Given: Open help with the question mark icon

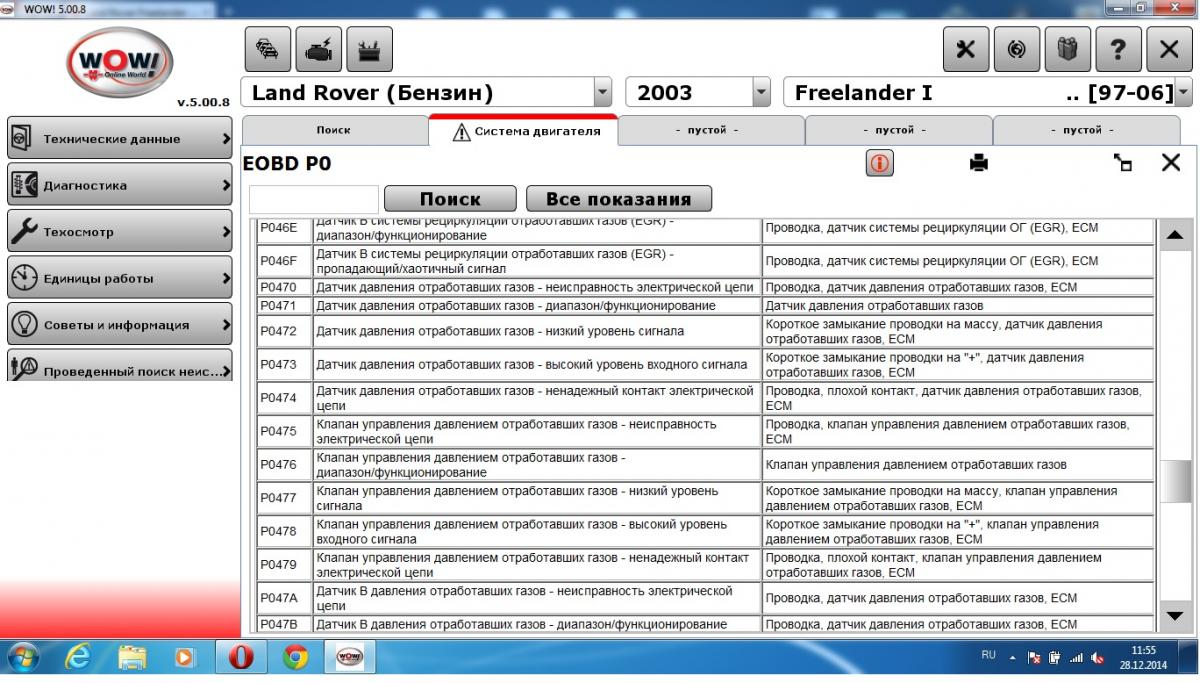Looking at the screenshot, I should coord(1119,48).
